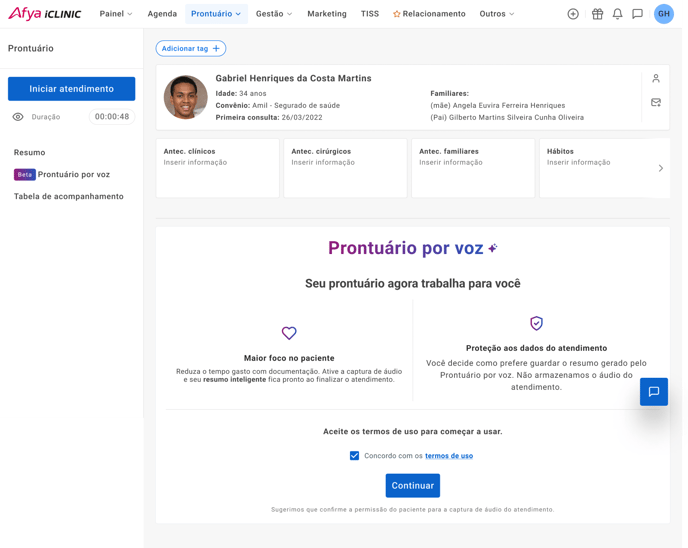Click the GH user avatar
688x548 pixels.
[664, 14]
